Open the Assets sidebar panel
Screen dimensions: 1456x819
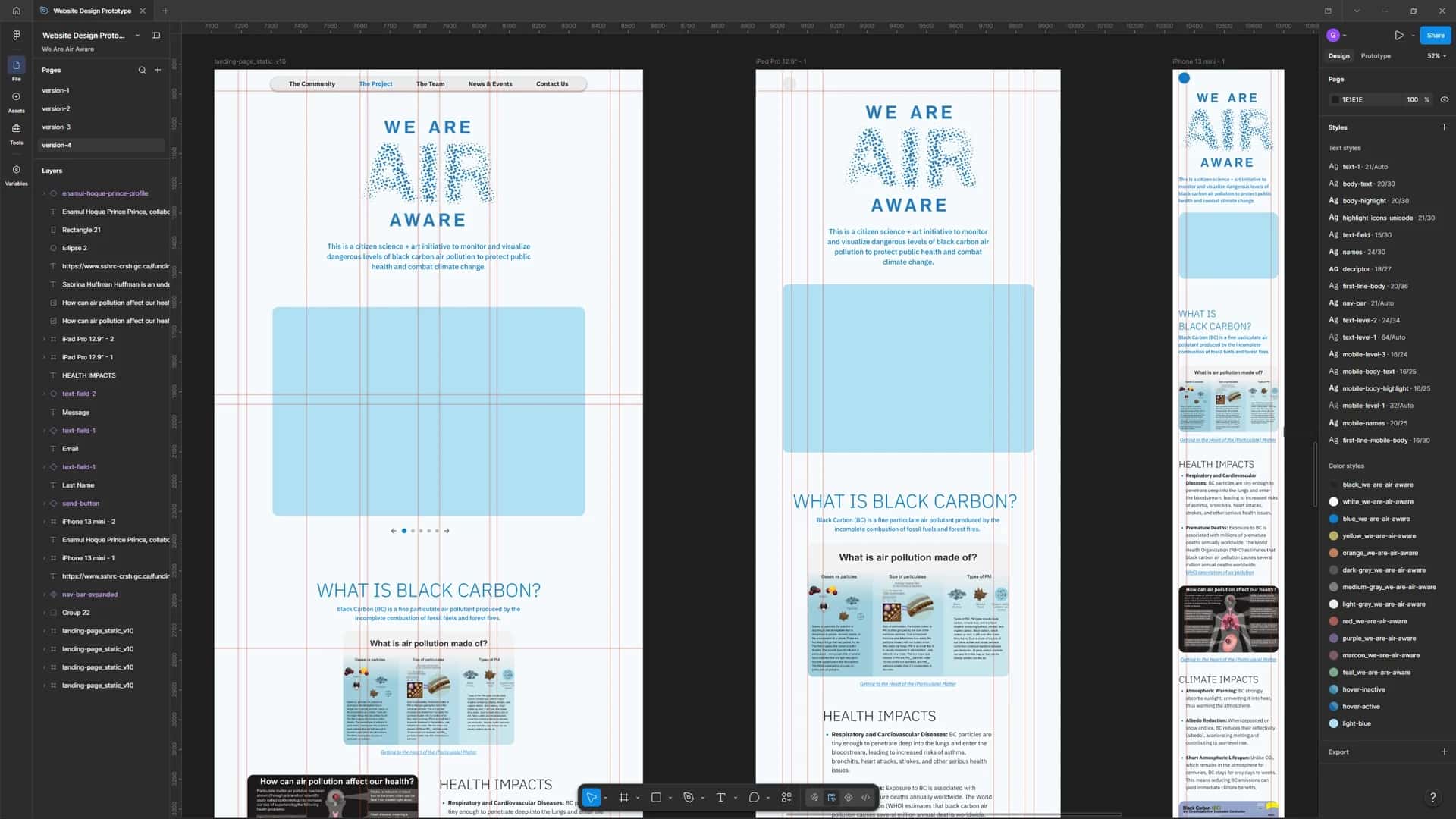point(17,101)
